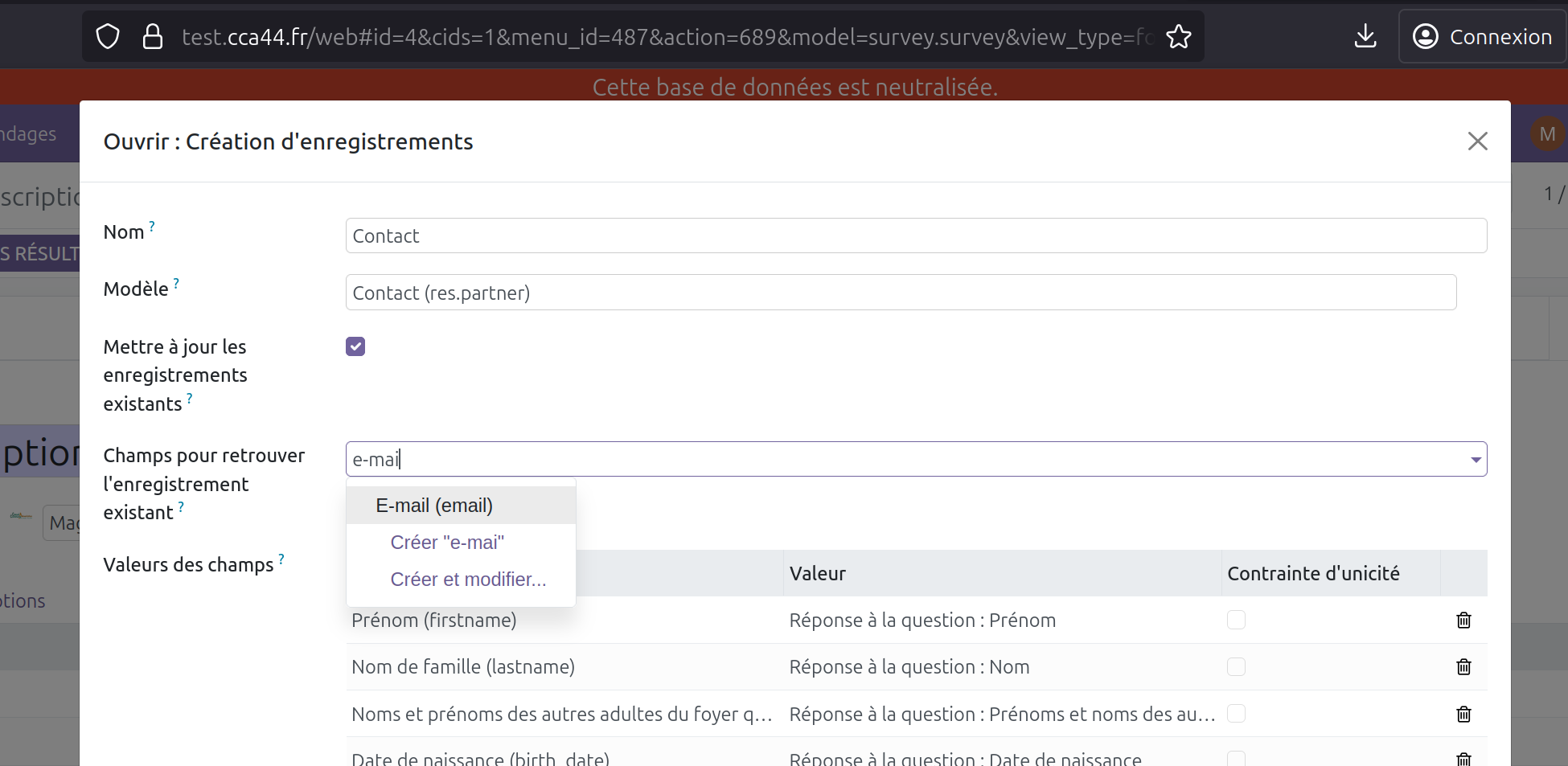Enable uniqueness constraint for Prénom row

[x=1236, y=620]
